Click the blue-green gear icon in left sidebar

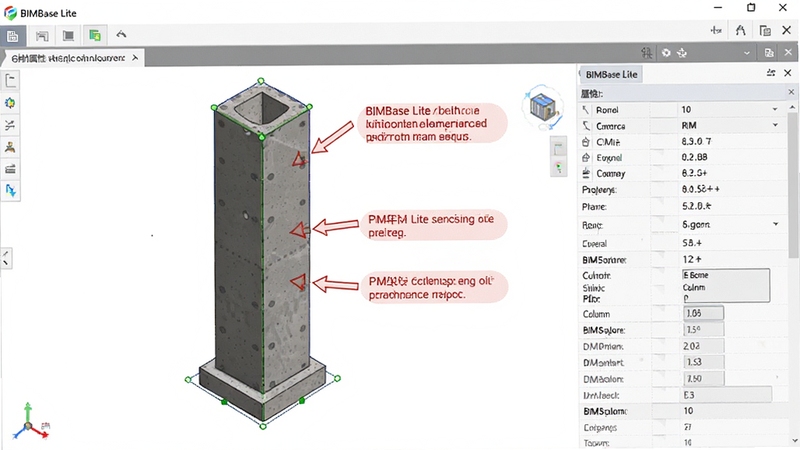click(x=10, y=103)
